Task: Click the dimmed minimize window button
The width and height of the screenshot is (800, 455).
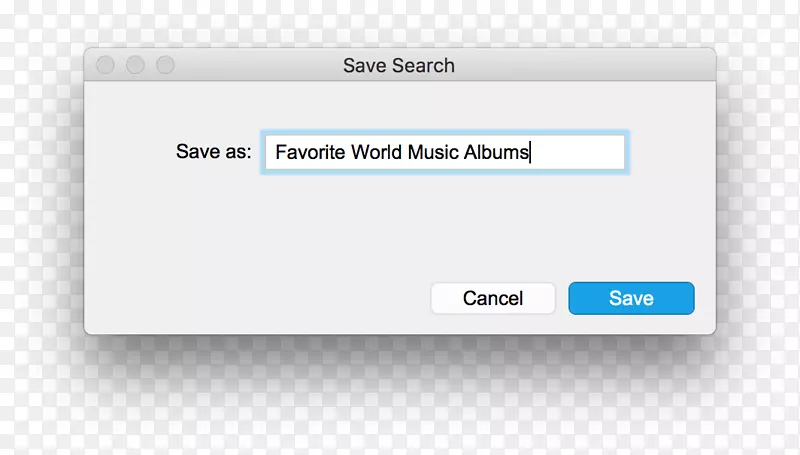Action: point(135,65)
